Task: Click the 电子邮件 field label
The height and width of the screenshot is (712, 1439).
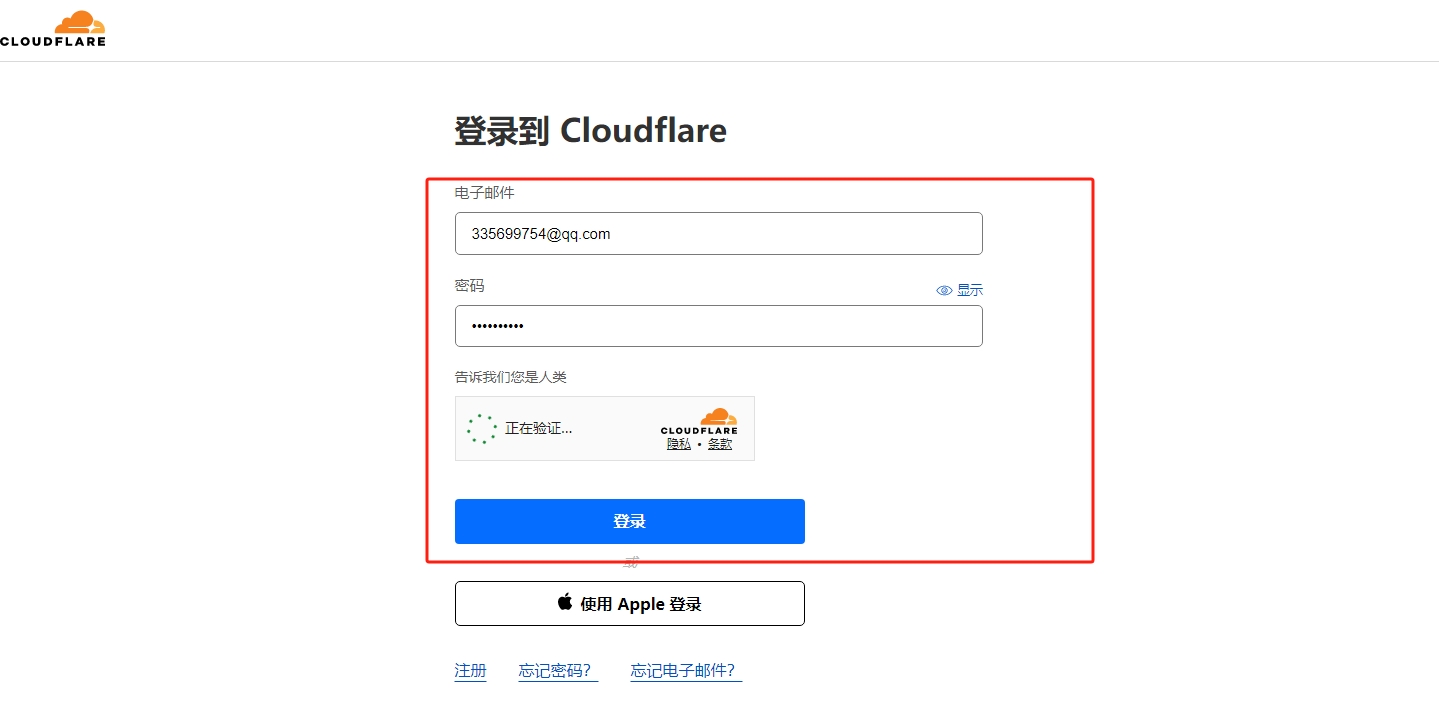Action: (x=484, y=192)
